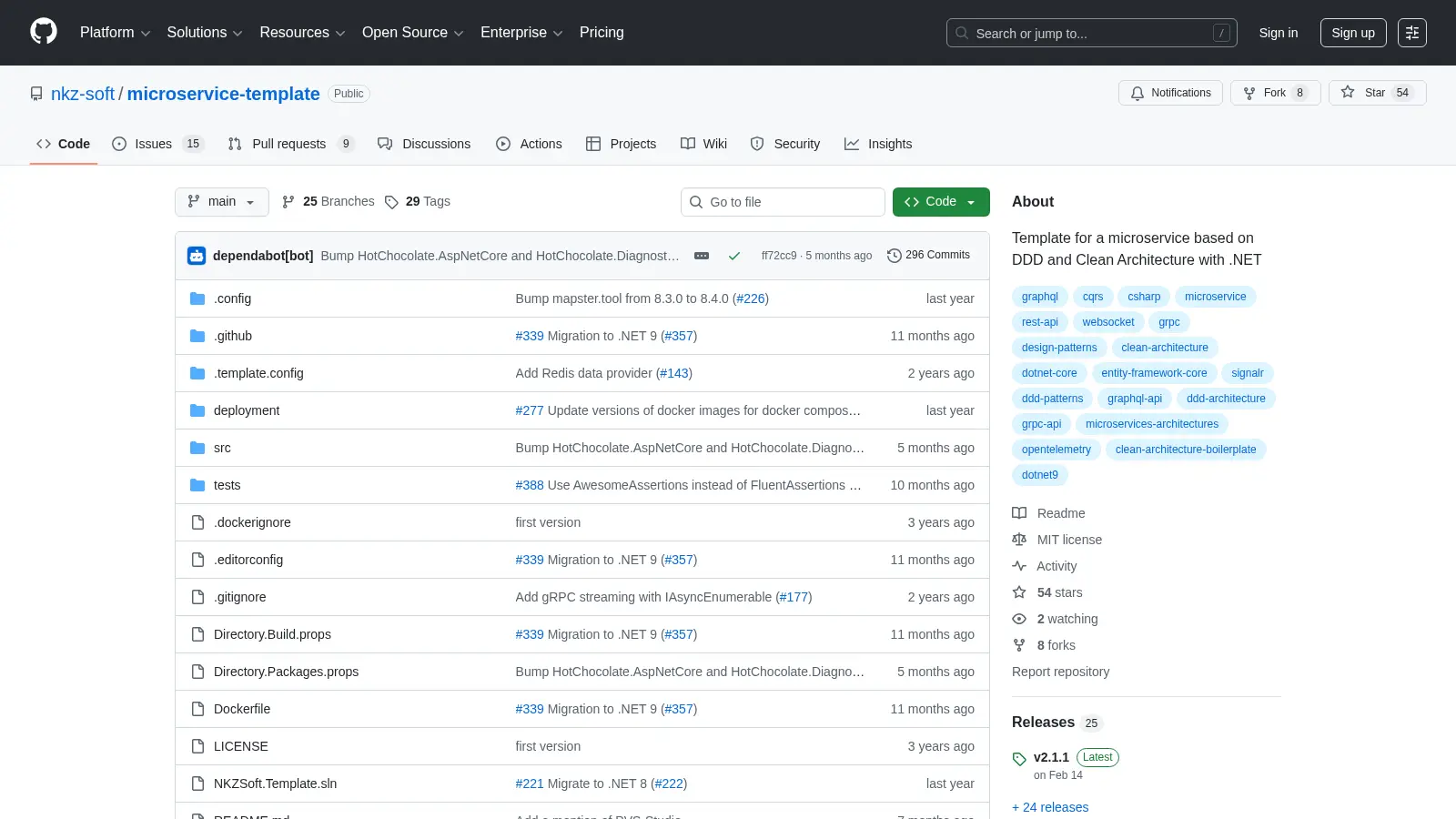The width and height of the screenshot is (1456, 819).
Task: Switch to the Issues tab
Action: coord(157,144)
